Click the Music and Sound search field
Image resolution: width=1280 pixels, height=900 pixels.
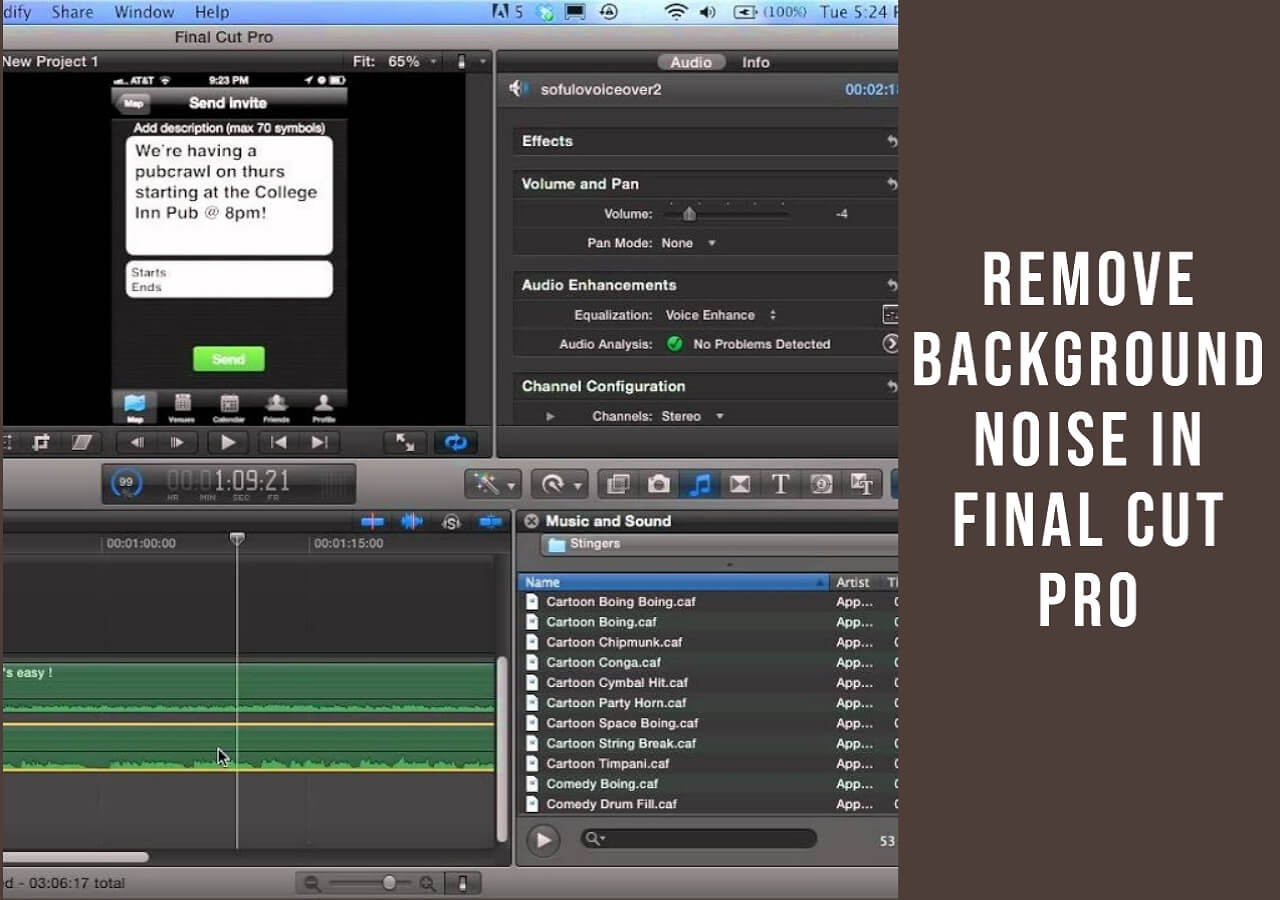click(x=700, y=839)
